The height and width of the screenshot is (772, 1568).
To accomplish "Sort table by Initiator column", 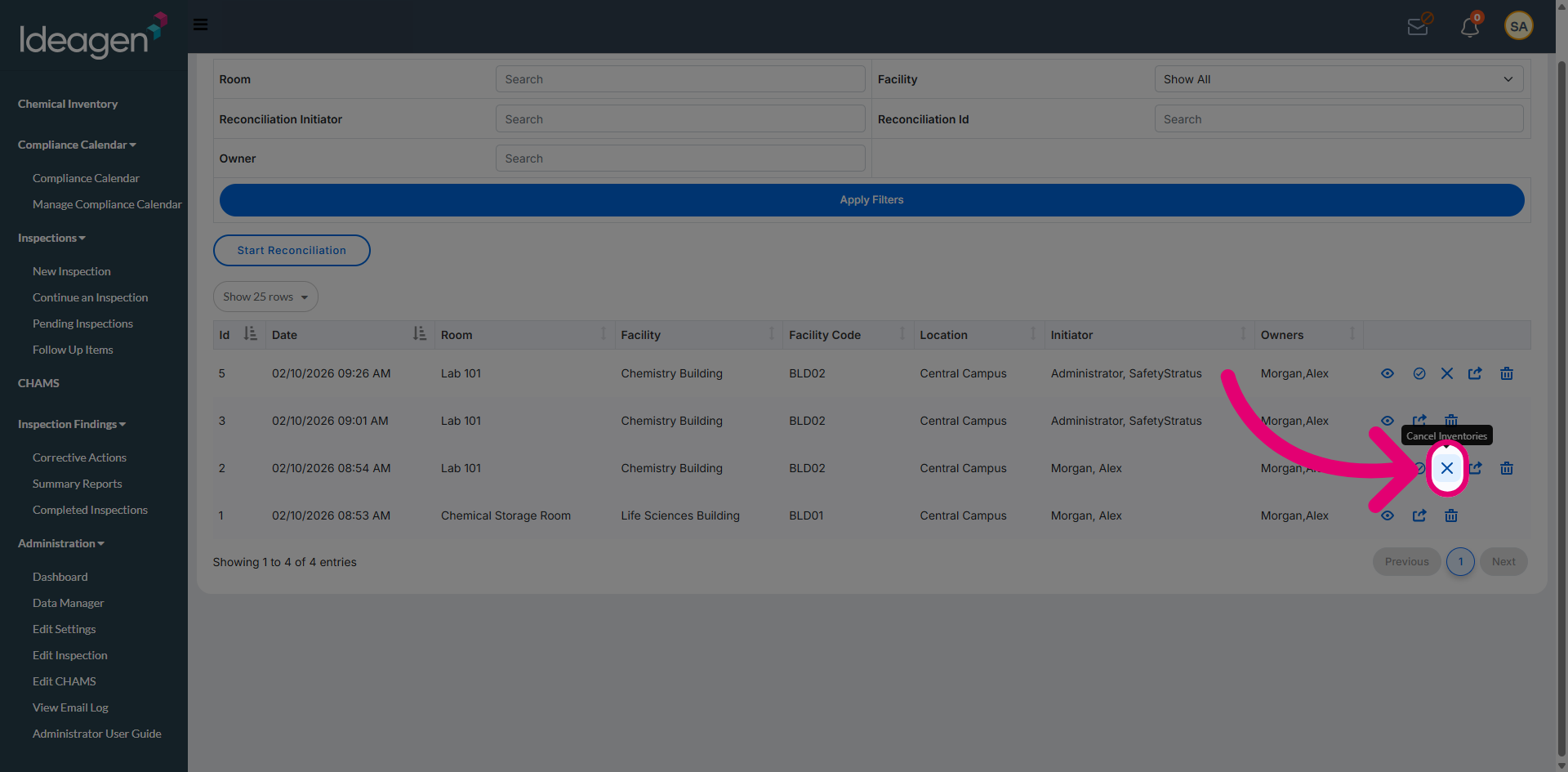I will coord(1149,334).
